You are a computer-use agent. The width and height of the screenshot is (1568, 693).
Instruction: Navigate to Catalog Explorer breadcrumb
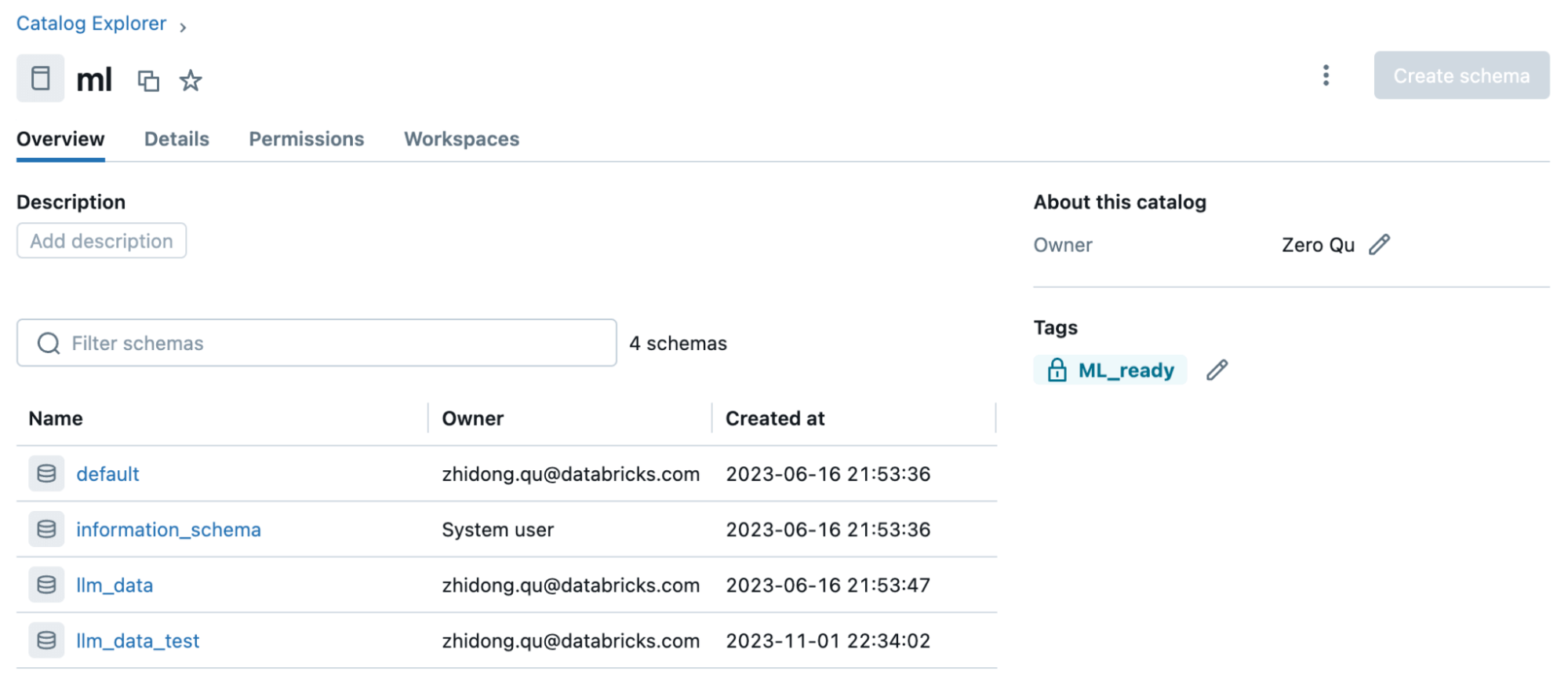point(91,24)
